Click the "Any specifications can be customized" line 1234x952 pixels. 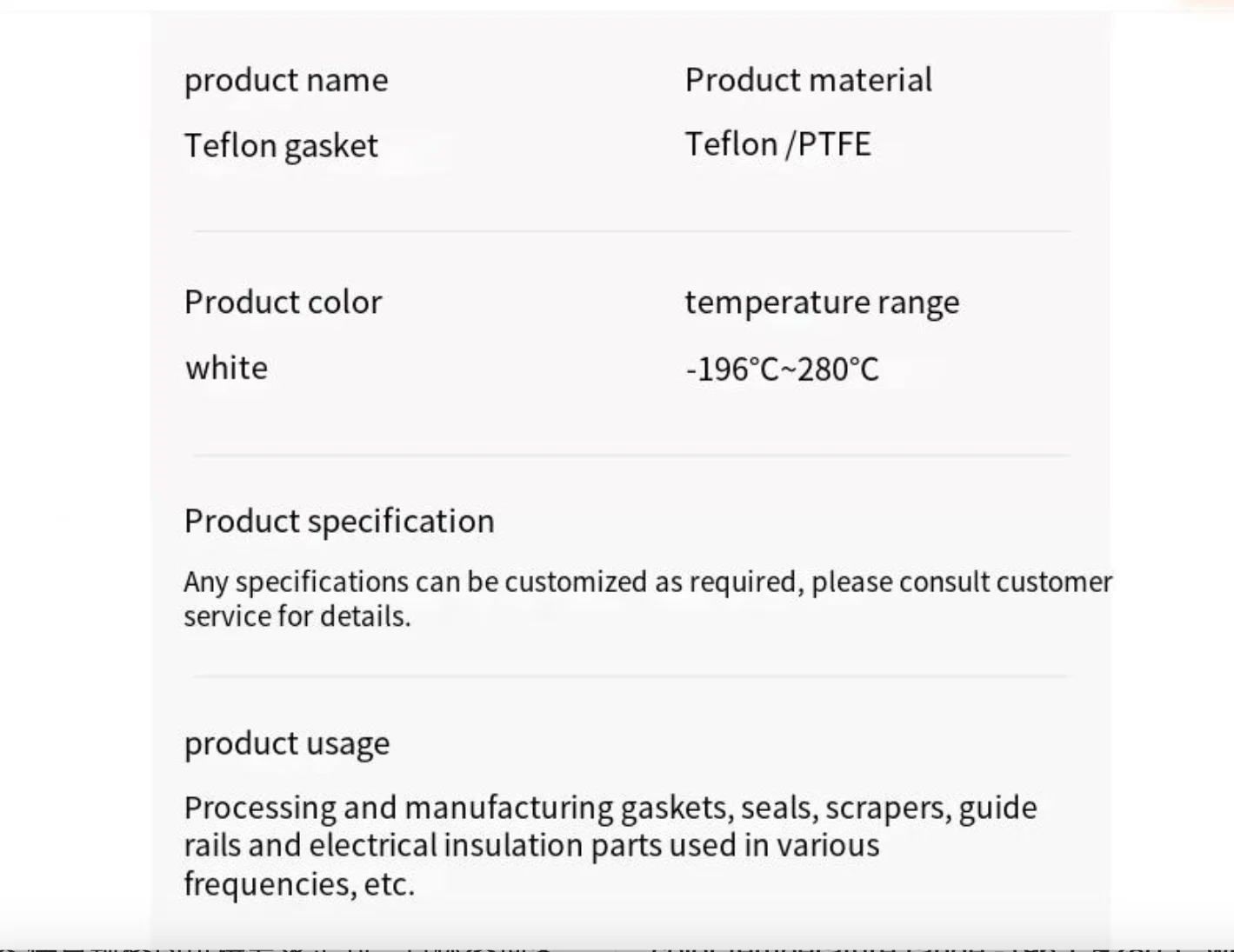tap(647, 582)
